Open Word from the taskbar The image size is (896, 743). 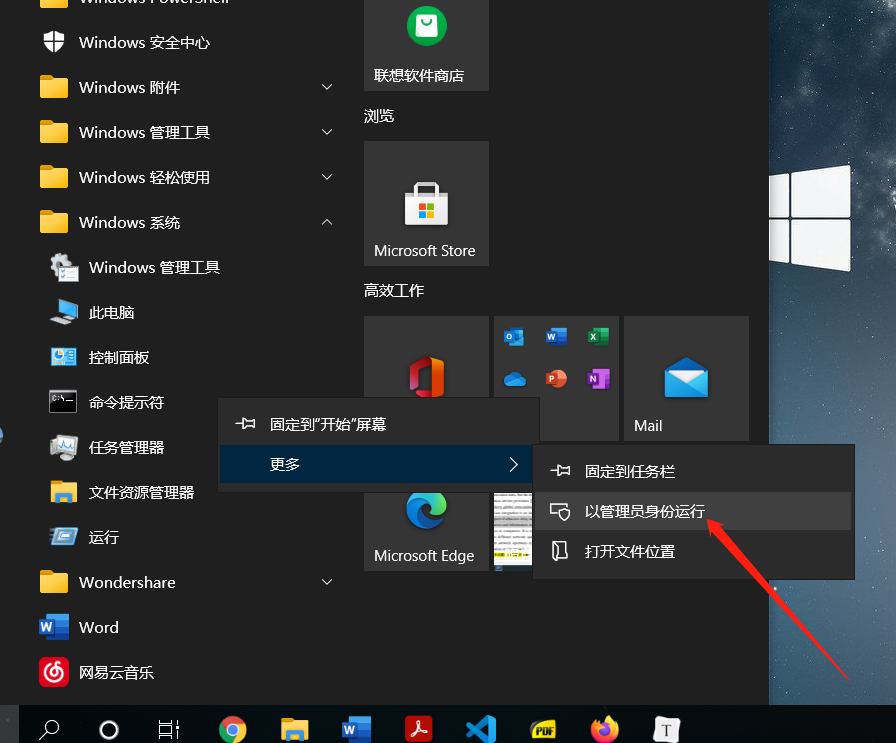click(356, 730)
